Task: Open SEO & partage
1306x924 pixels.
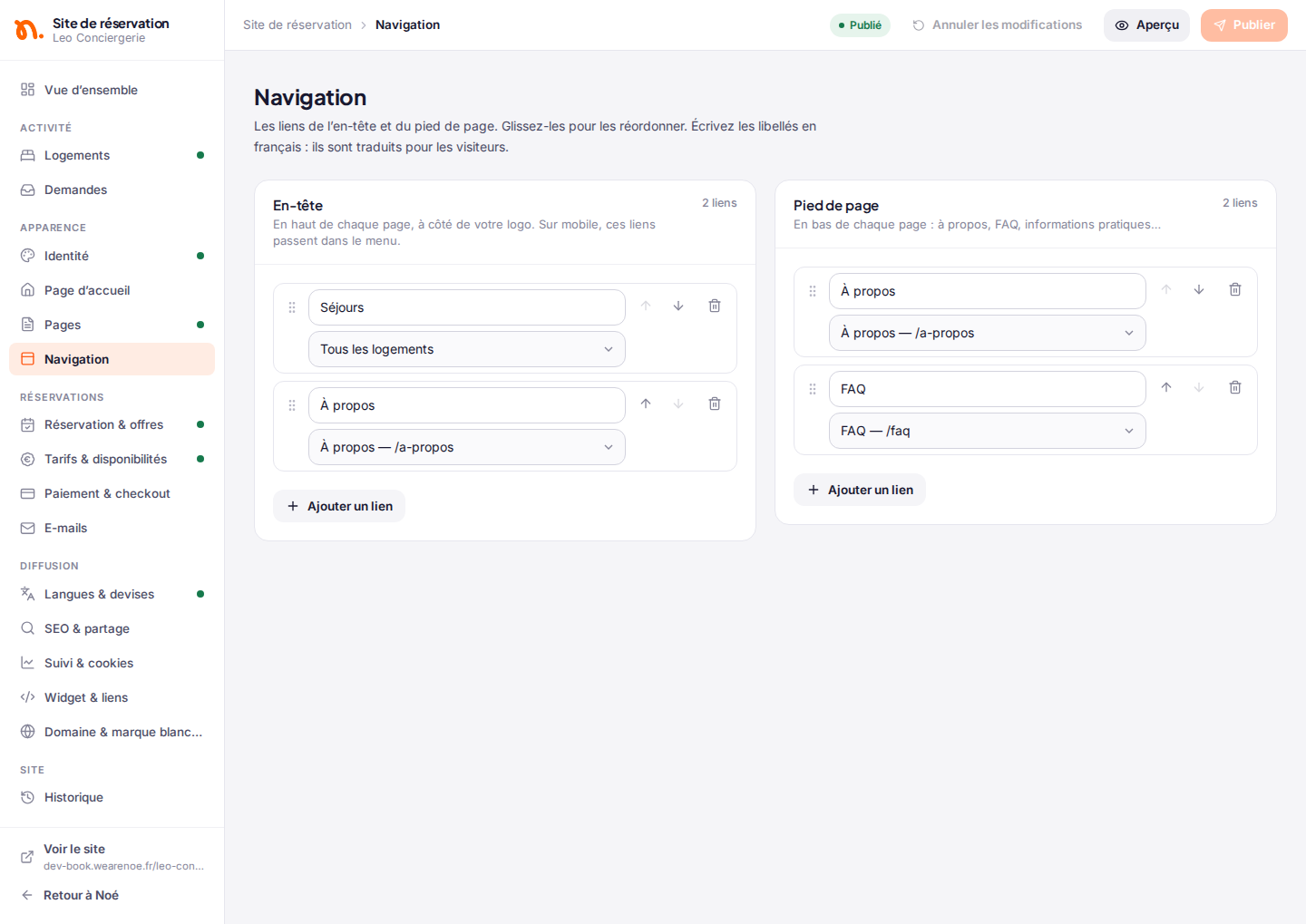Action: [x=112, y=628]
